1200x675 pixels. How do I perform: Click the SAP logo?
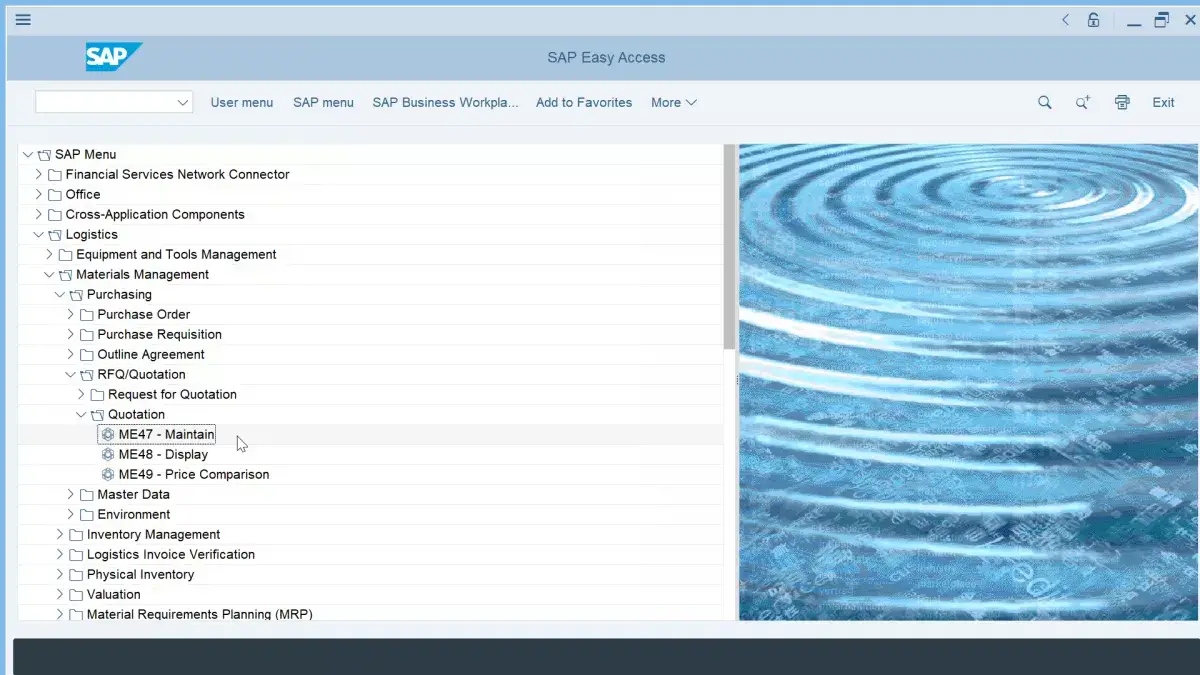[x=114, y=57]
